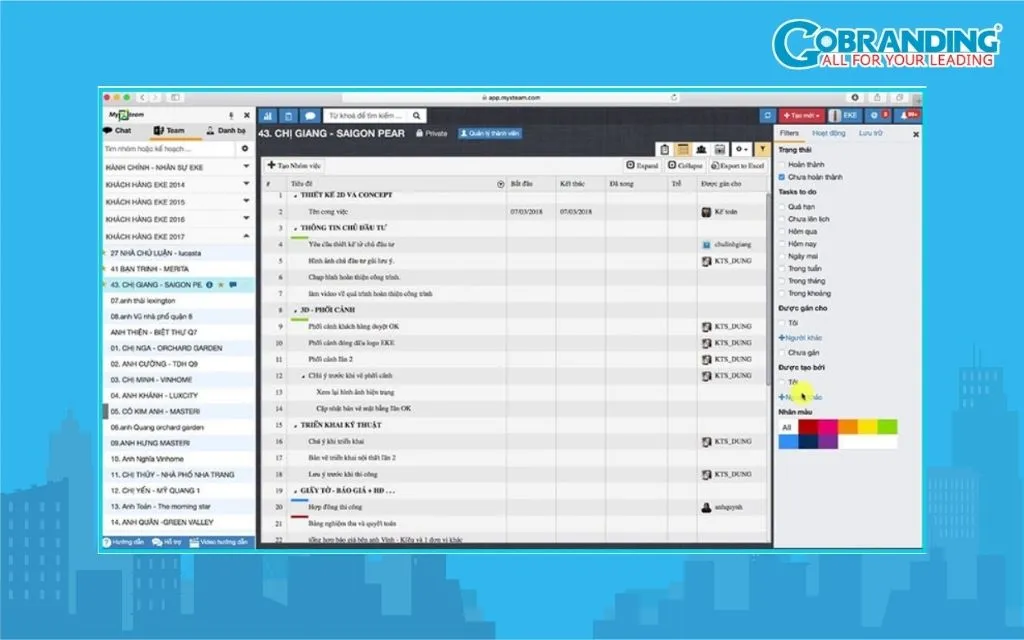Enable the Hôm nay filter checkbox
Viewport: 1024px width, 640px height.
pyautogui.click(x=782, y=243)
